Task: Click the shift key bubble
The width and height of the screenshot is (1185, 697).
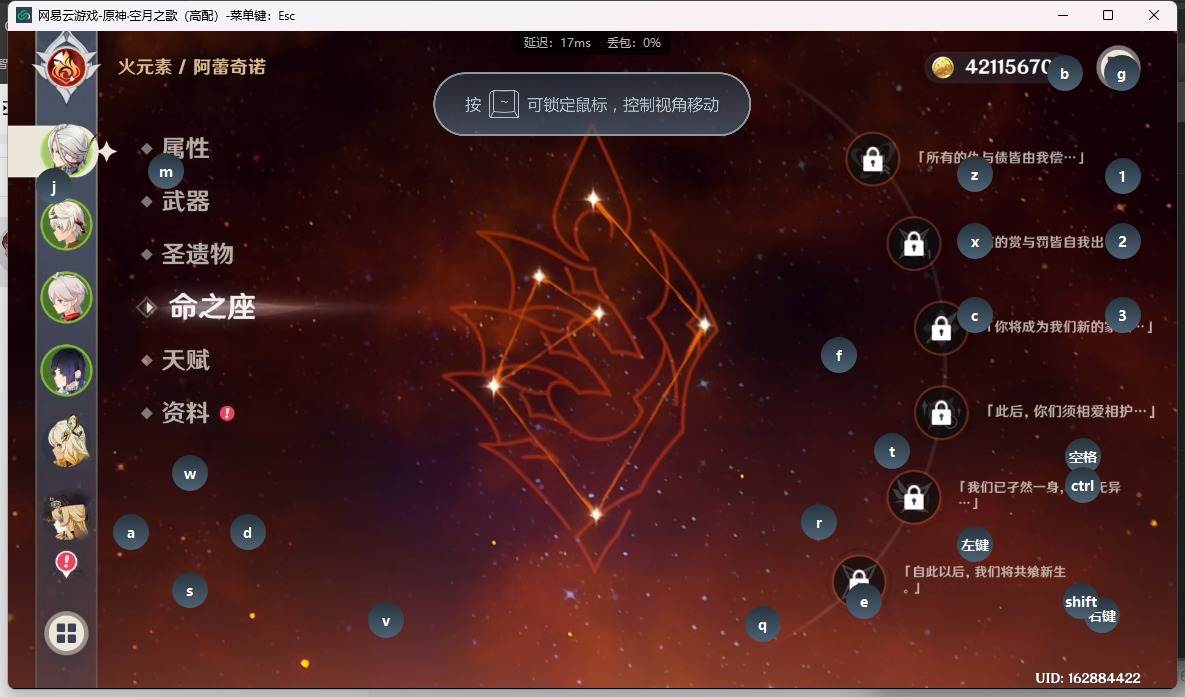Action: [x=1081, y=602]
